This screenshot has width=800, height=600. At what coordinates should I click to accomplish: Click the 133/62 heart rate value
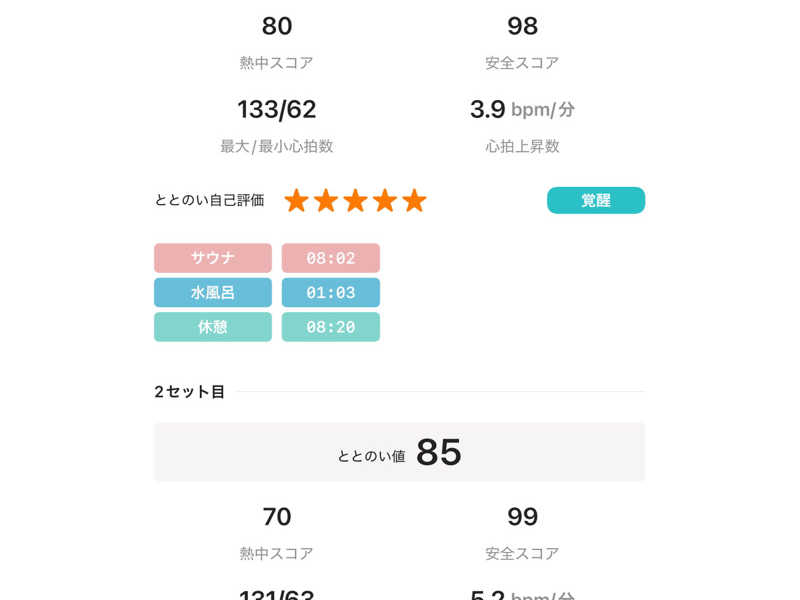277,109
